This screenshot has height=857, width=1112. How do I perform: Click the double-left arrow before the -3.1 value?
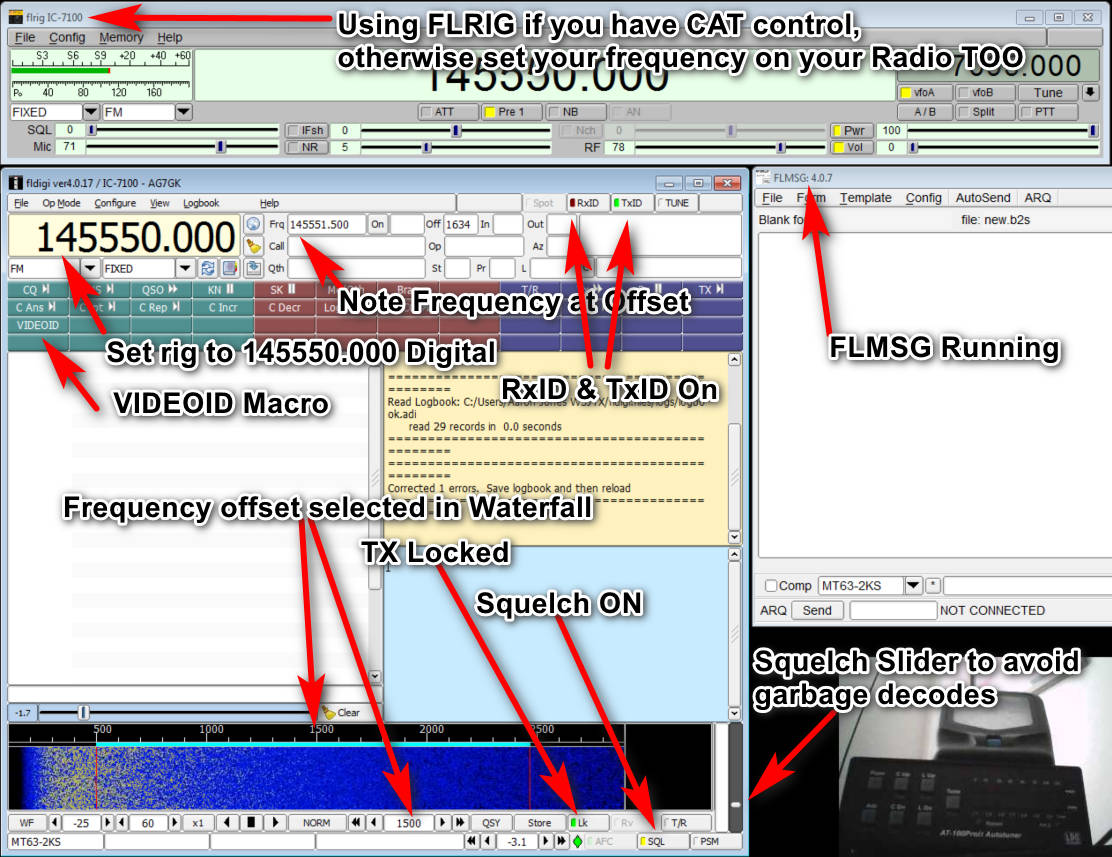pos(471,841)
